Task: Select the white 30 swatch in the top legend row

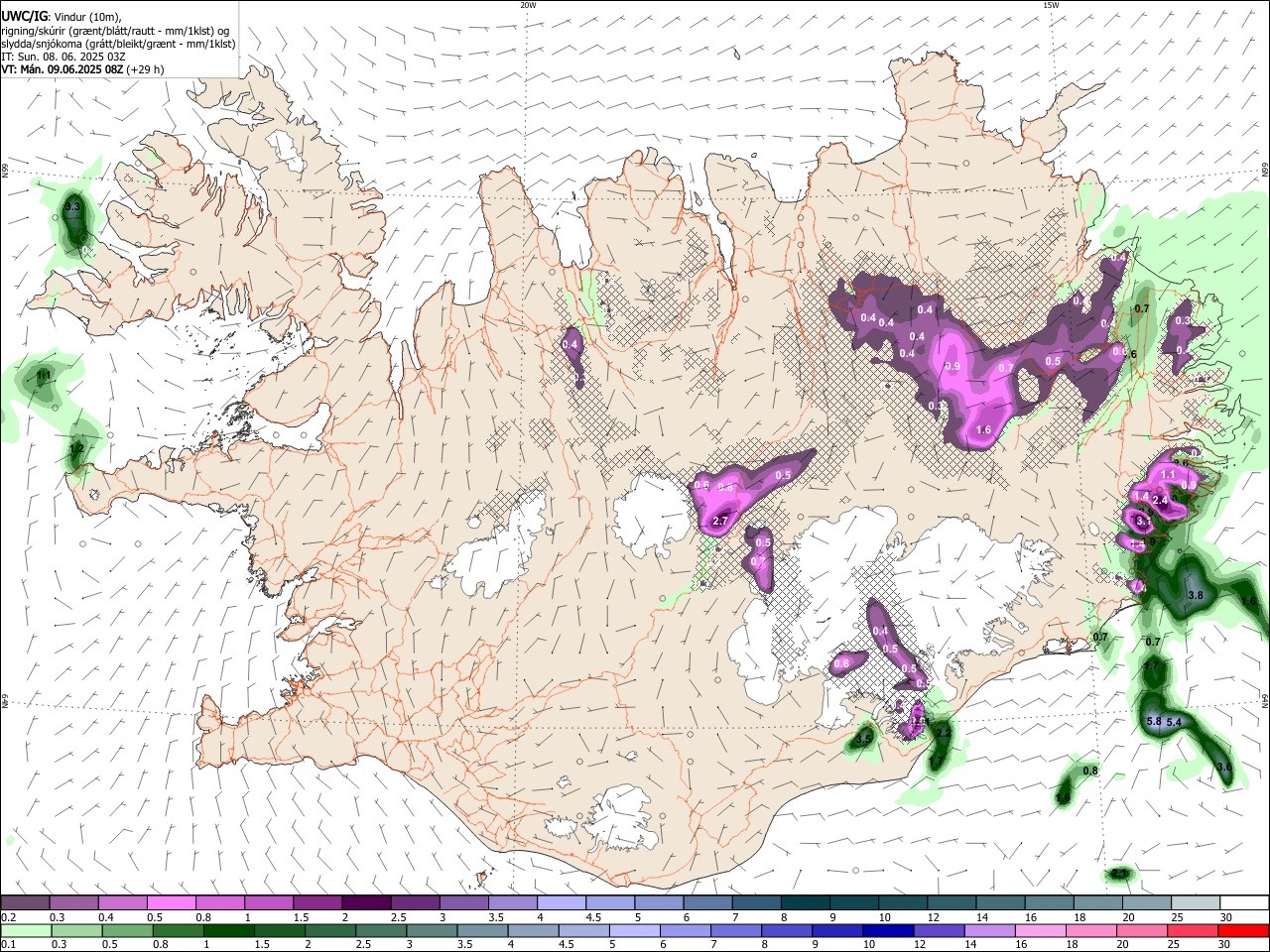Action: pyautogui.click(x=1244, y=903)
